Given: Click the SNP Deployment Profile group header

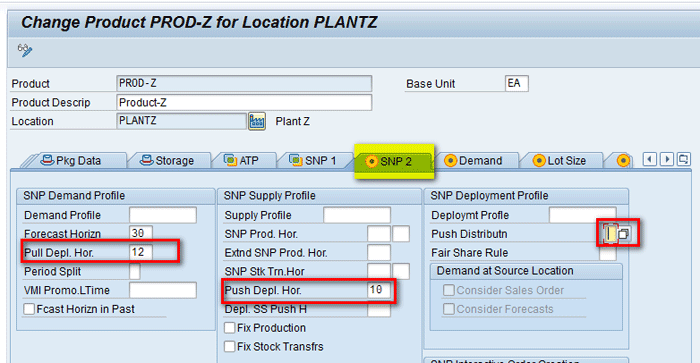Looking at the screenshot, I should pyautogui.click(x=526, y=196).
